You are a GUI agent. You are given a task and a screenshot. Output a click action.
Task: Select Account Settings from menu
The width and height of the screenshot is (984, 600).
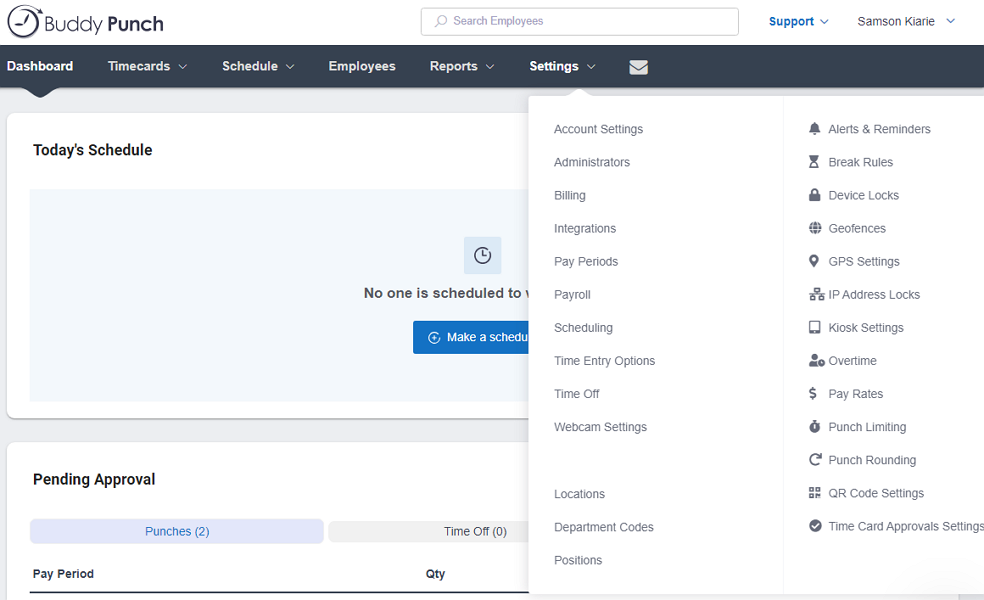(x=598, y=129)
